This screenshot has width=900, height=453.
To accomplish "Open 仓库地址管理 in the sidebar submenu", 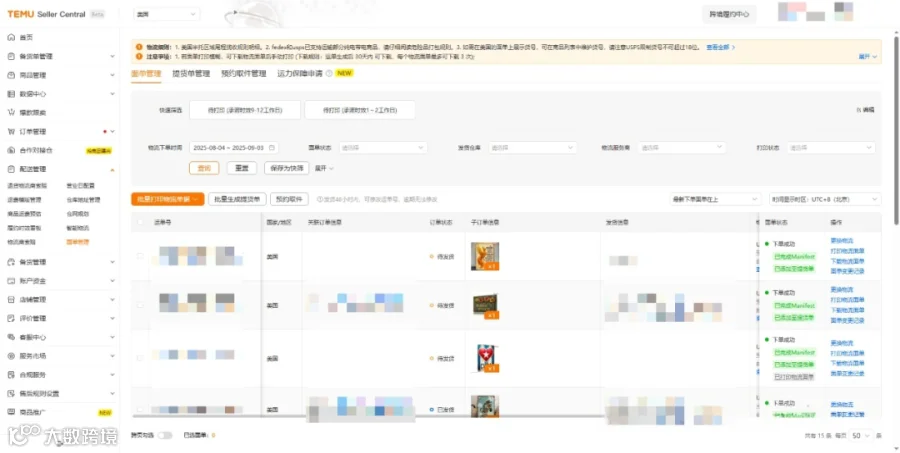I will pos(83,200).
